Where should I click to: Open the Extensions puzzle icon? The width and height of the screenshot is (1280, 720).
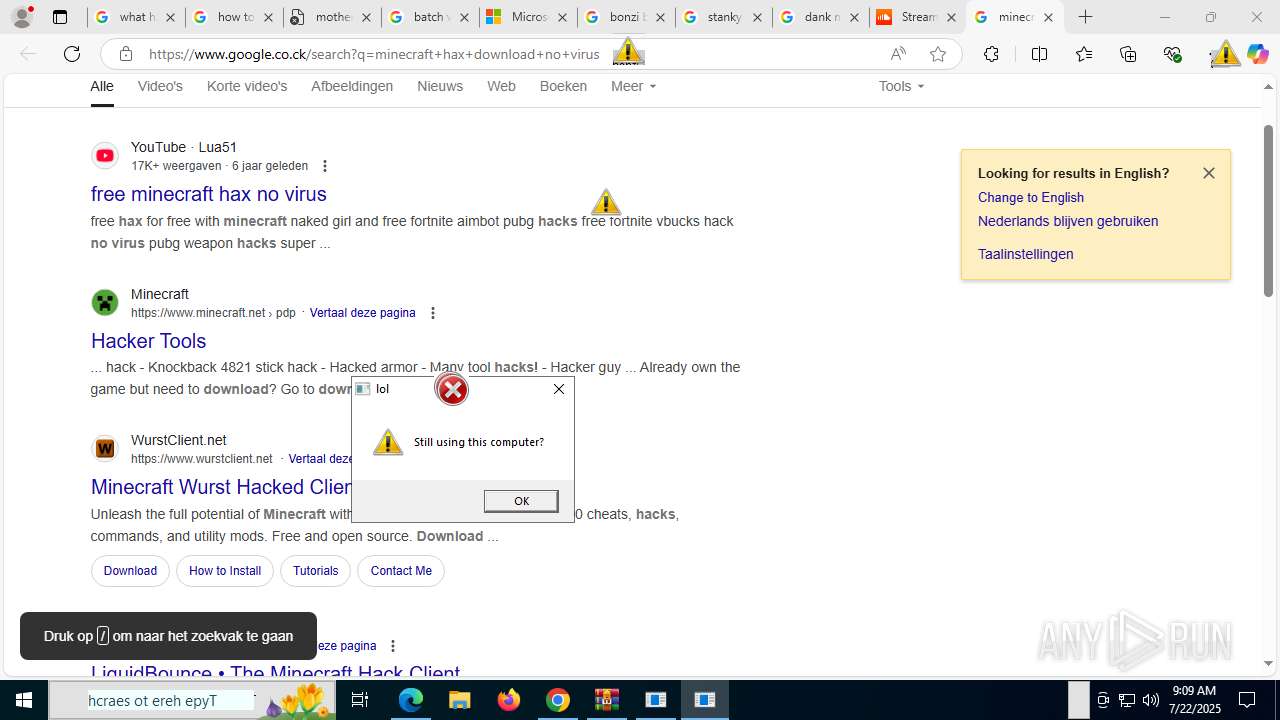point(991,54)
